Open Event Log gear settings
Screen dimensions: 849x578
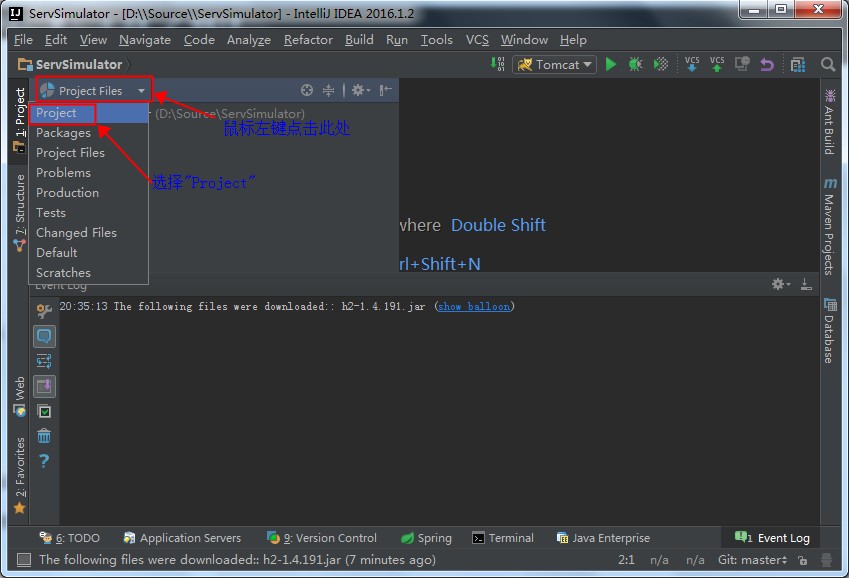click(780, 284)
